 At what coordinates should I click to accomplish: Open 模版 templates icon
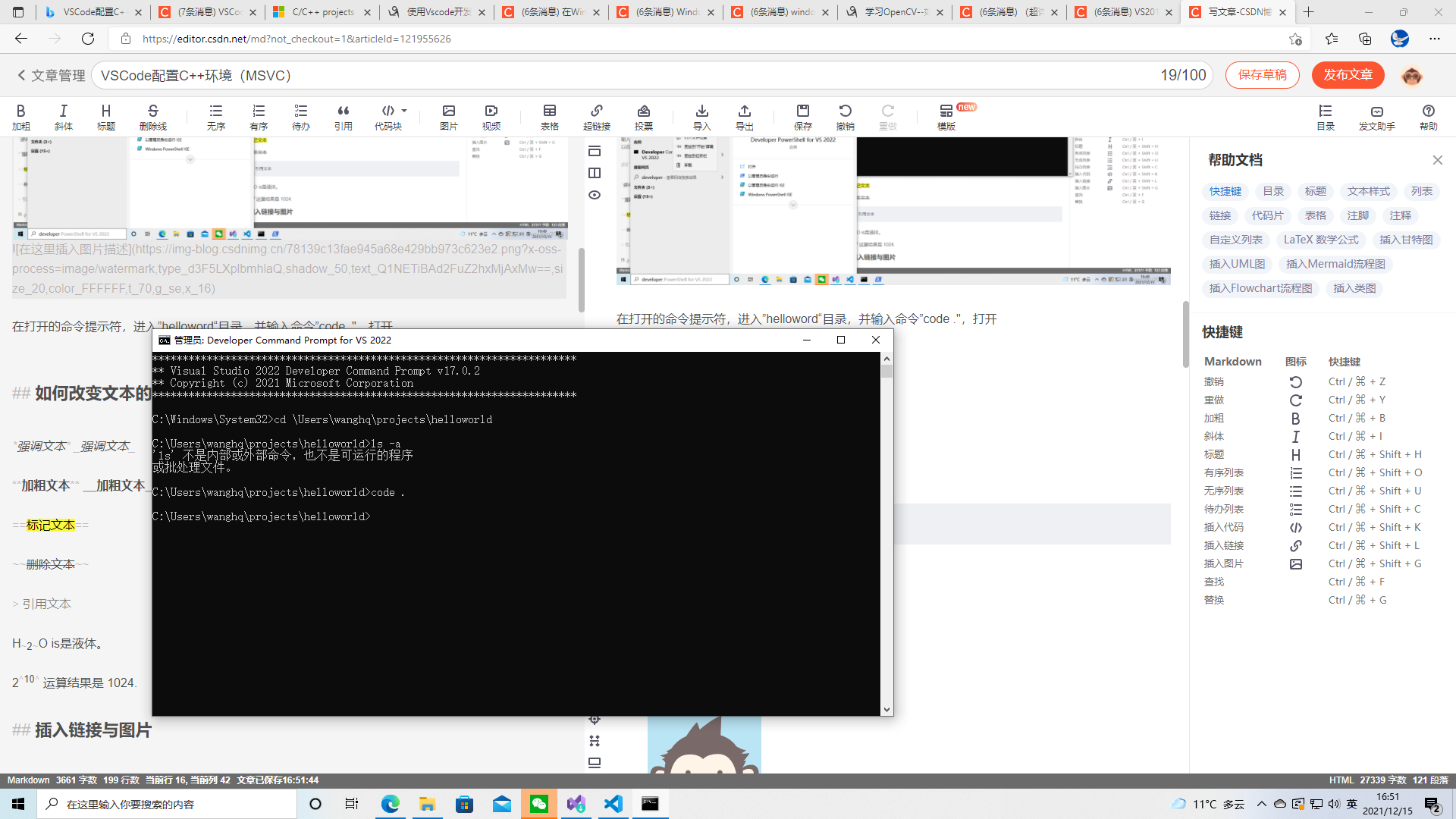pos(946,117)
